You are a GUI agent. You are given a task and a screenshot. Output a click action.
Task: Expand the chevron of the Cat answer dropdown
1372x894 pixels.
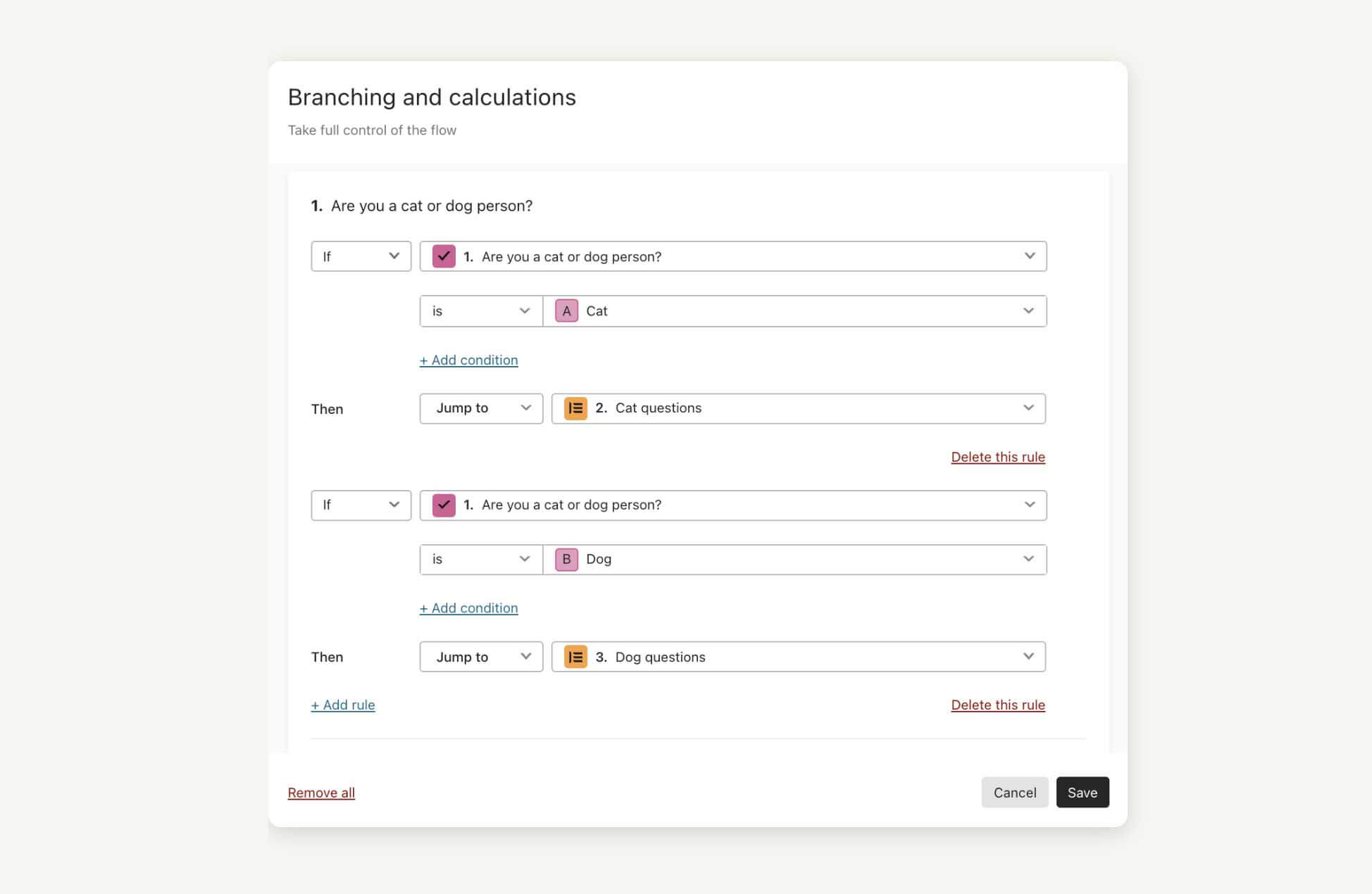pos(1028,311)
